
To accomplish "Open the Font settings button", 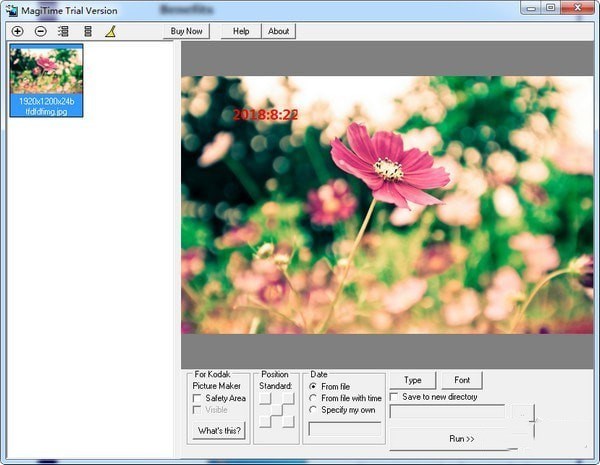I will point(462,380).
